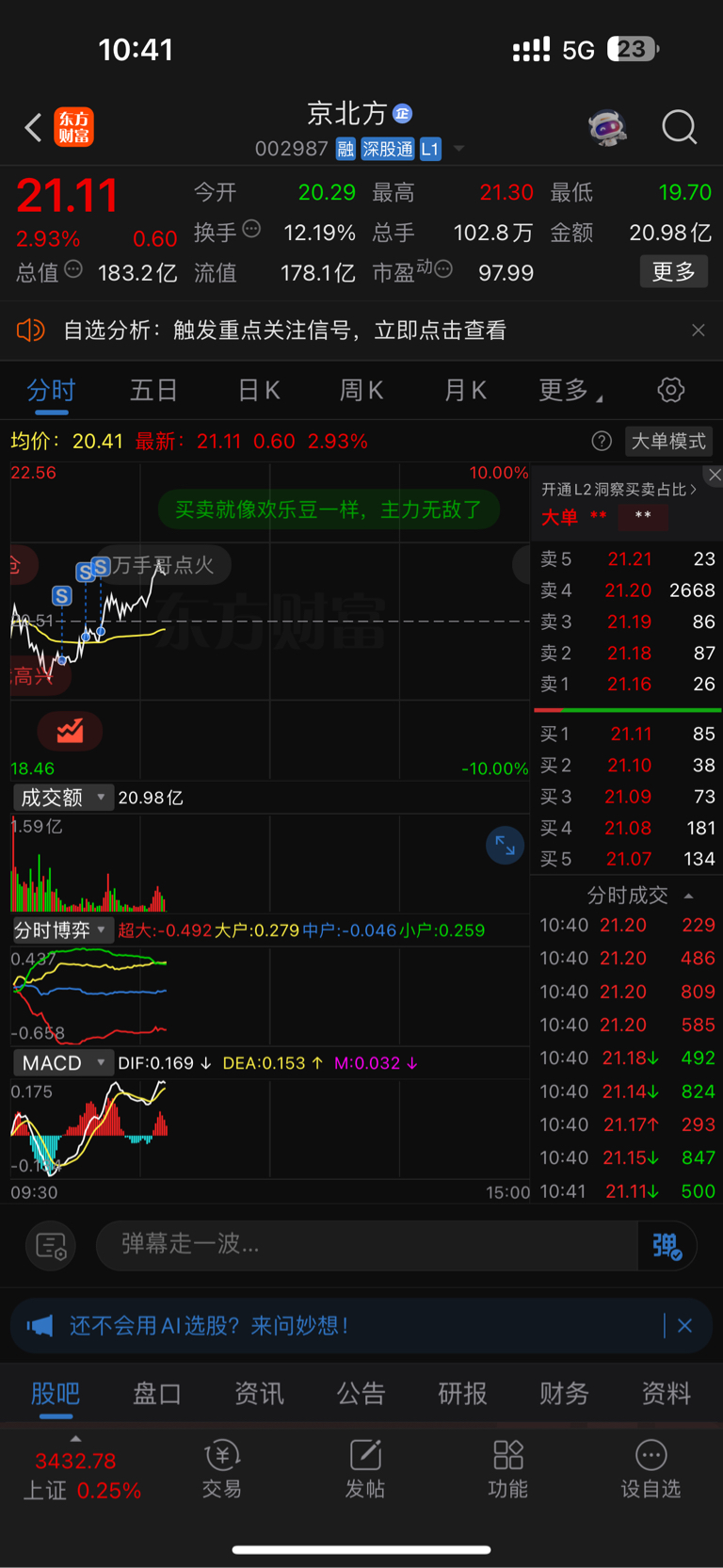The width and height of the screenshot is (723, 1568).
Task: Open the 自选分析 signal notice
Action: (x=284, y=331)
